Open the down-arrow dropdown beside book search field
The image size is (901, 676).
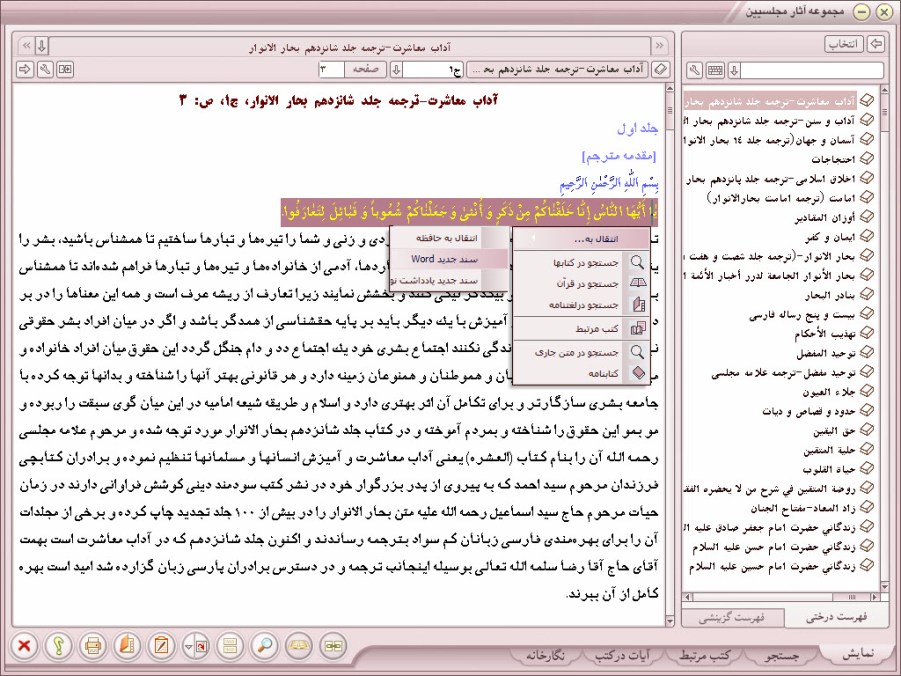point(734,71)
